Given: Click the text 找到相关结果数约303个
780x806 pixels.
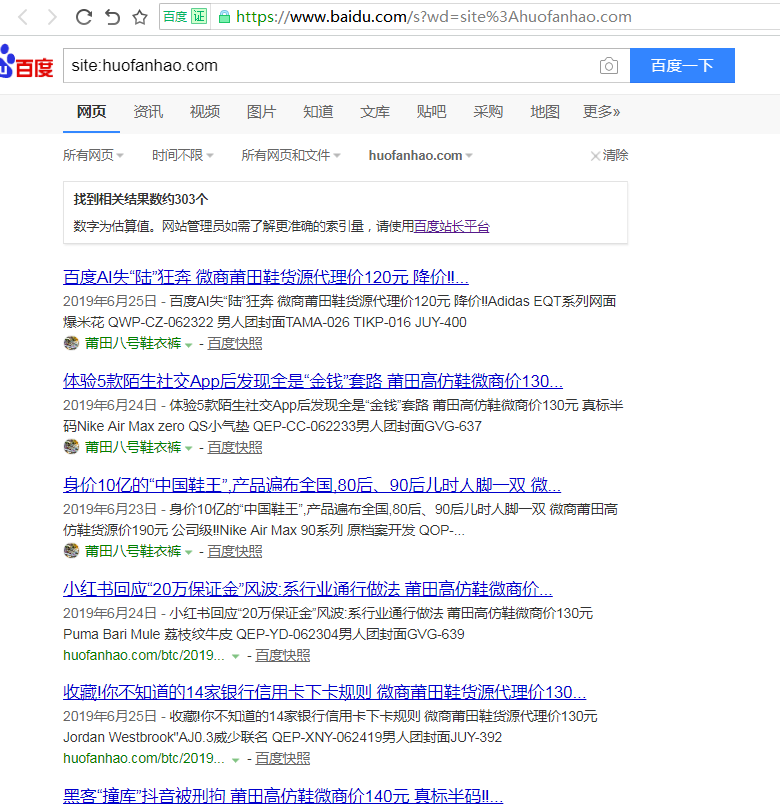Looking at the screenshot, I should click(141, 199).
